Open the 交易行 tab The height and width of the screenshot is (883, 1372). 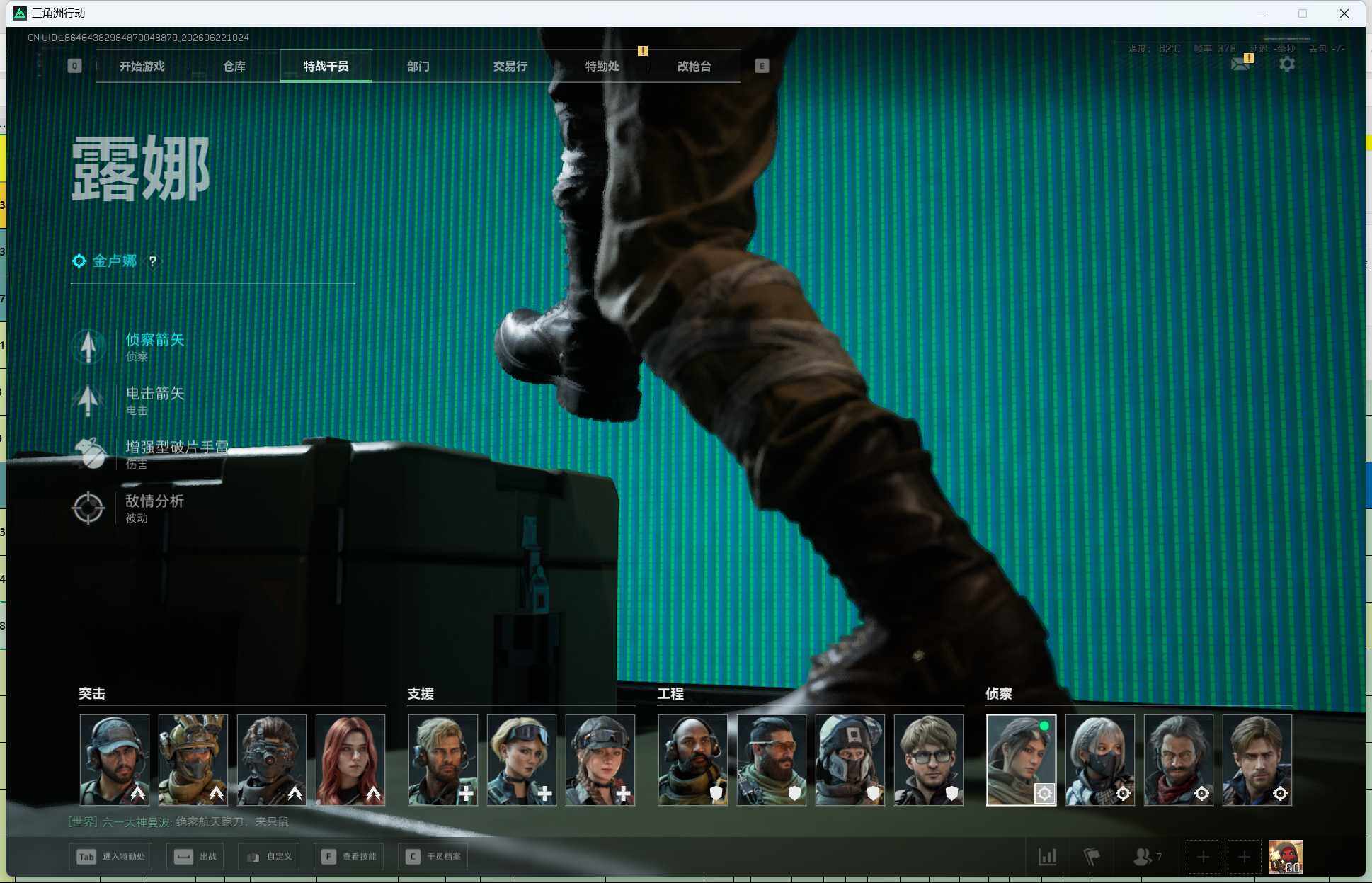point(510,66)
